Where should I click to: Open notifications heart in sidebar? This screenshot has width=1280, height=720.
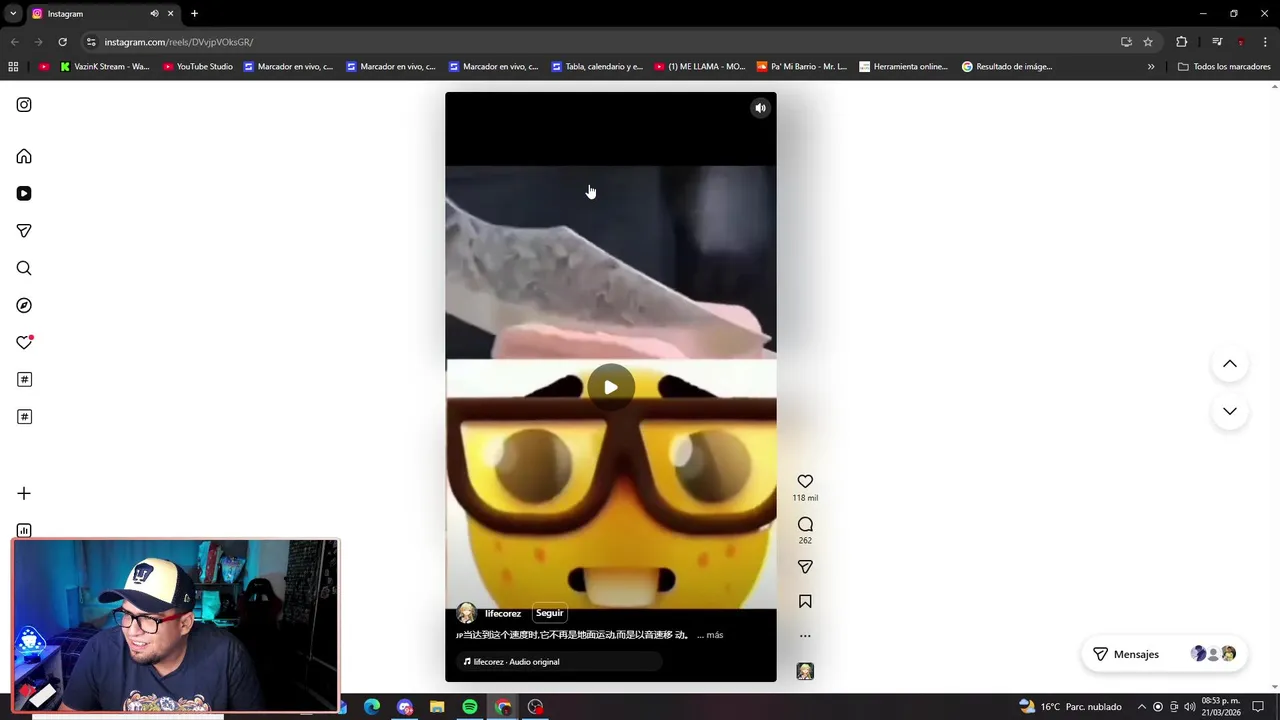pyautogui.click(x=24, y=342)
